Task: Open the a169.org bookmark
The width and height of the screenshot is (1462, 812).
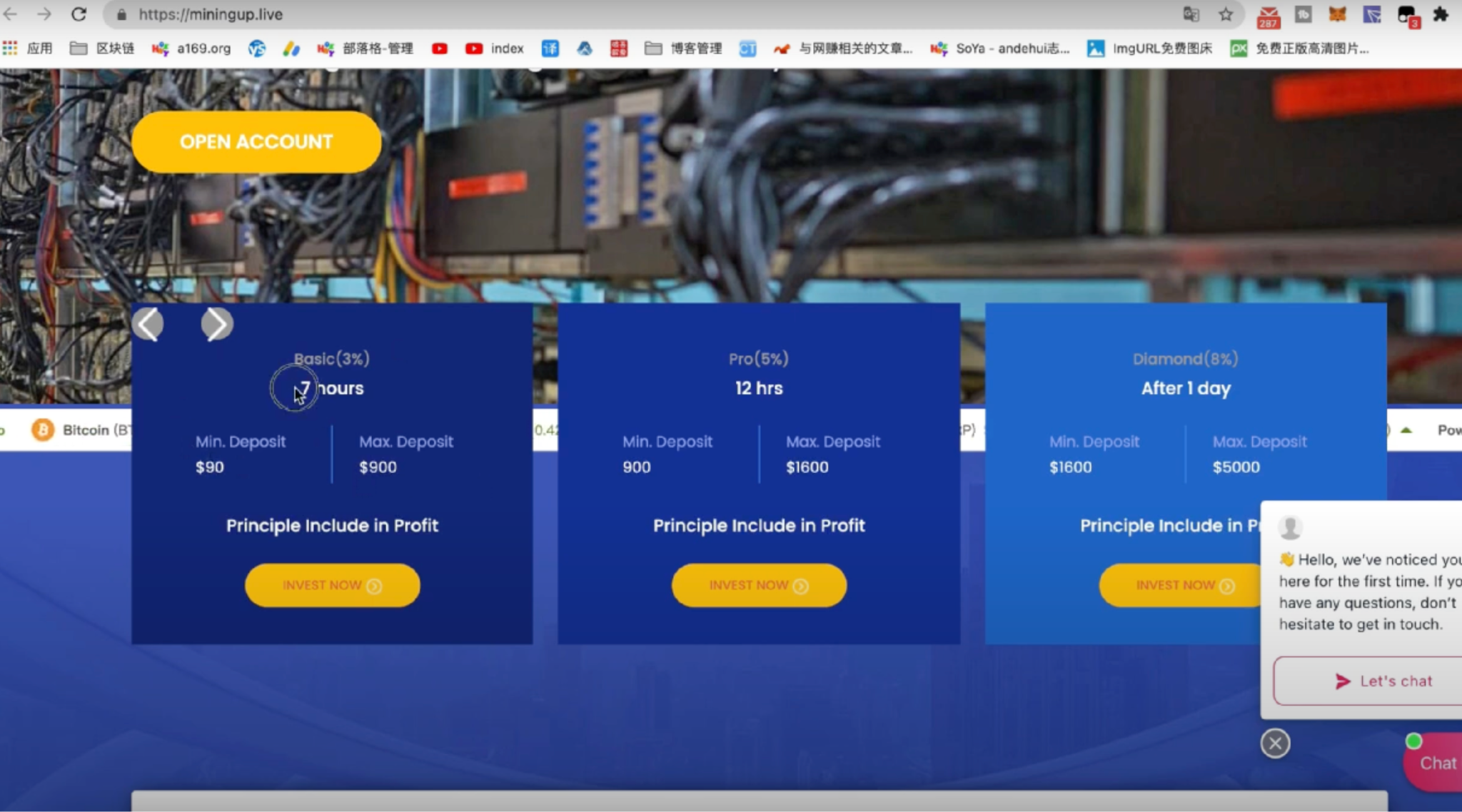Action: (x=191, y=49)
